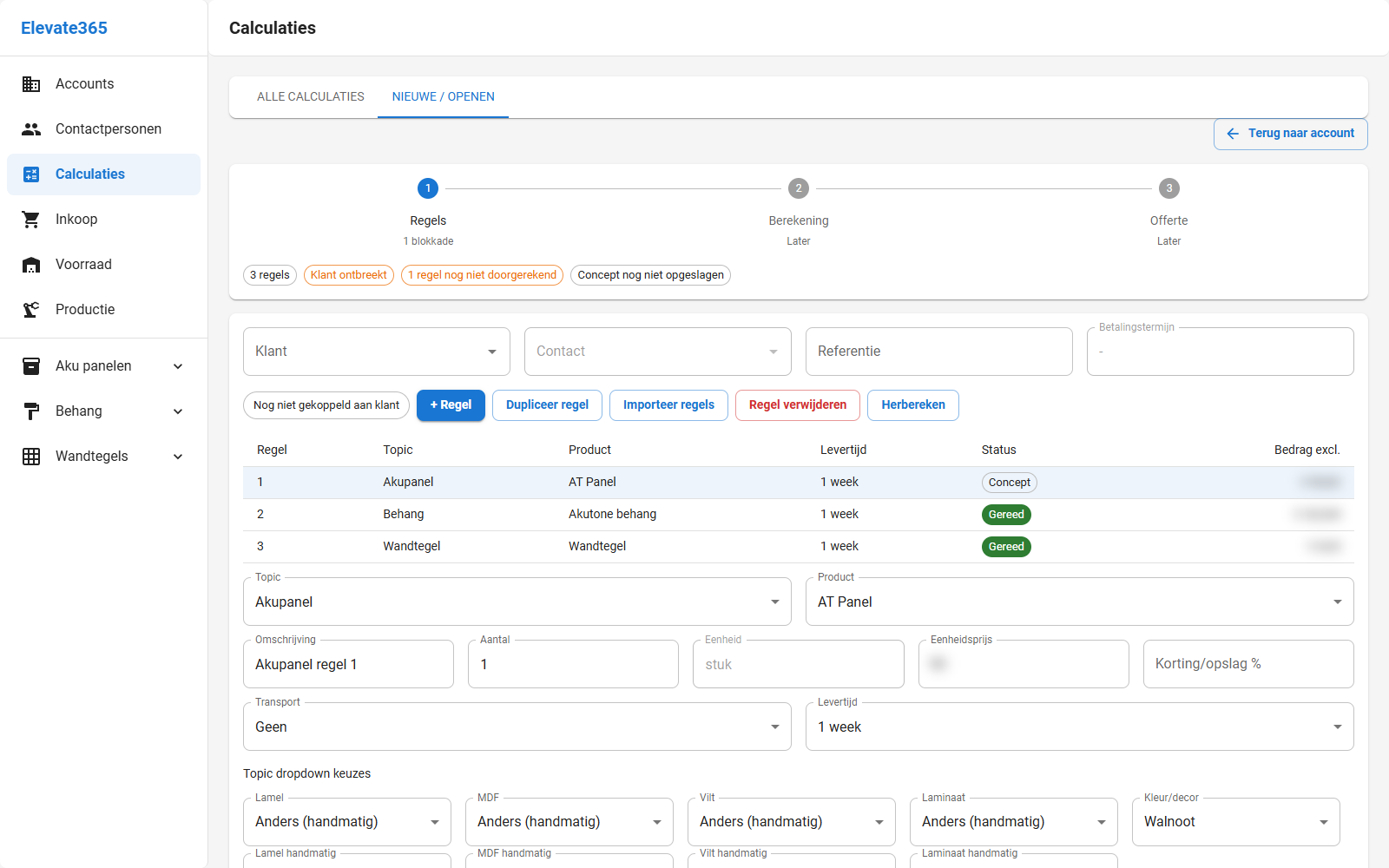Click the Inkoop shopping cart icon

(x=31, y=220)
